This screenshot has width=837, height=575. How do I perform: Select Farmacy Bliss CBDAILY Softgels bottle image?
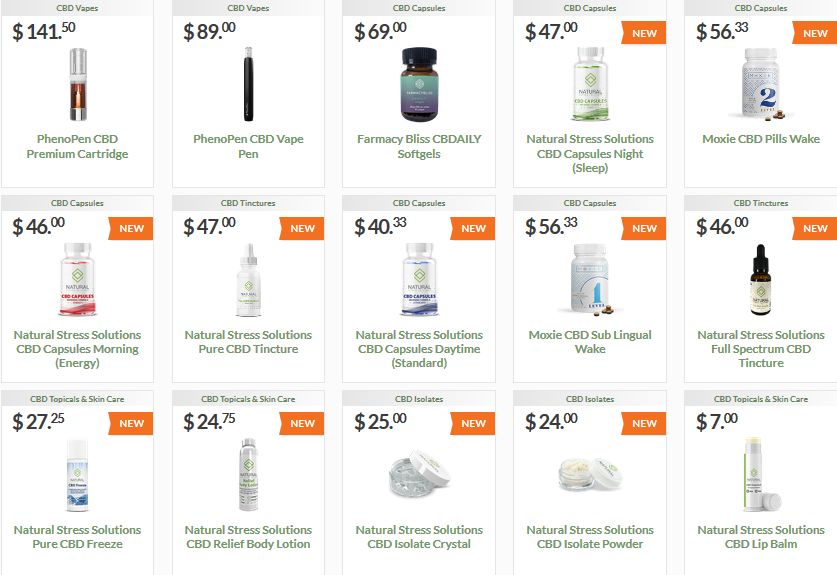click(x=419, y=85)
